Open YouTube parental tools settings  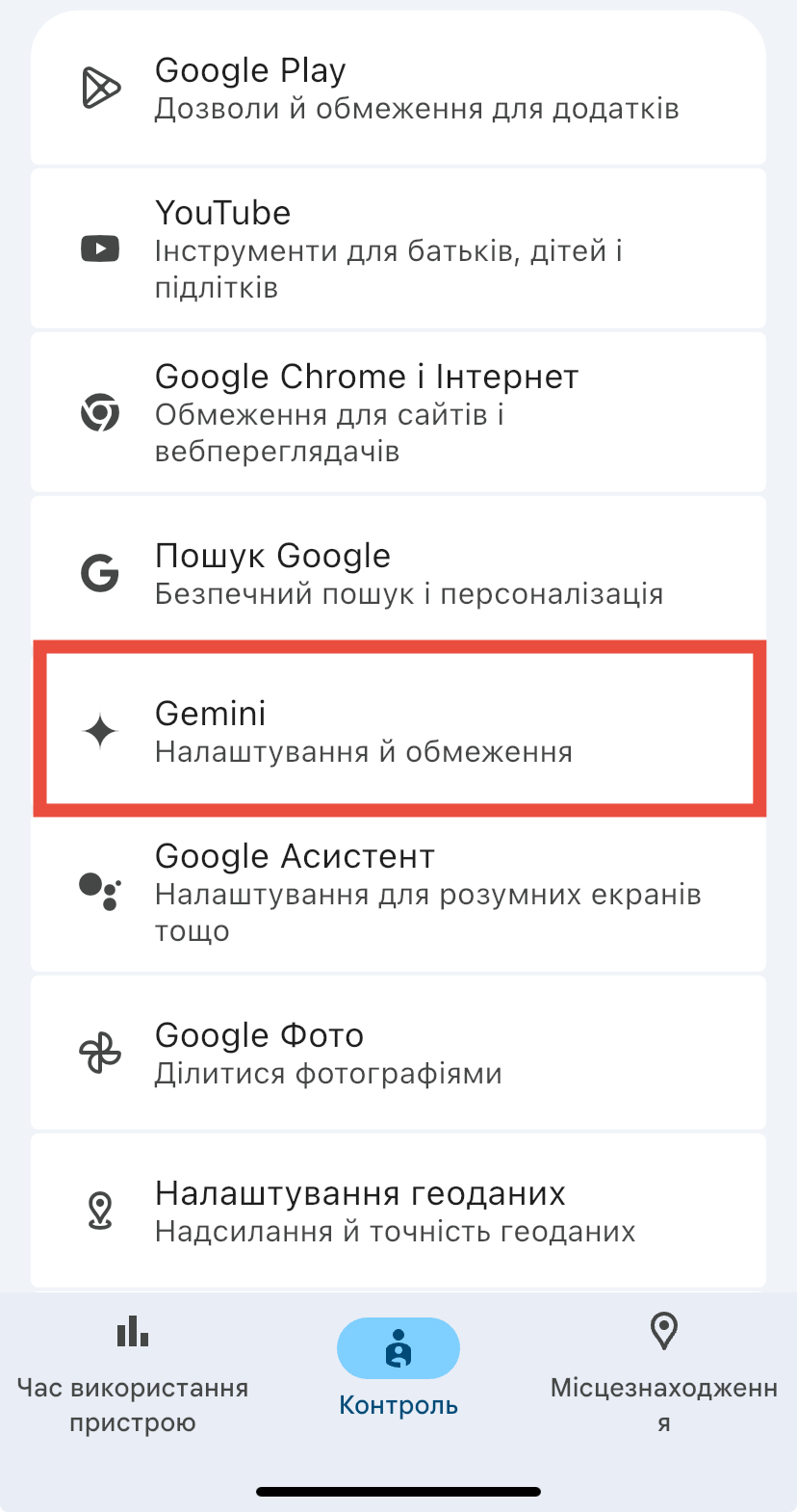coord(398,248)
